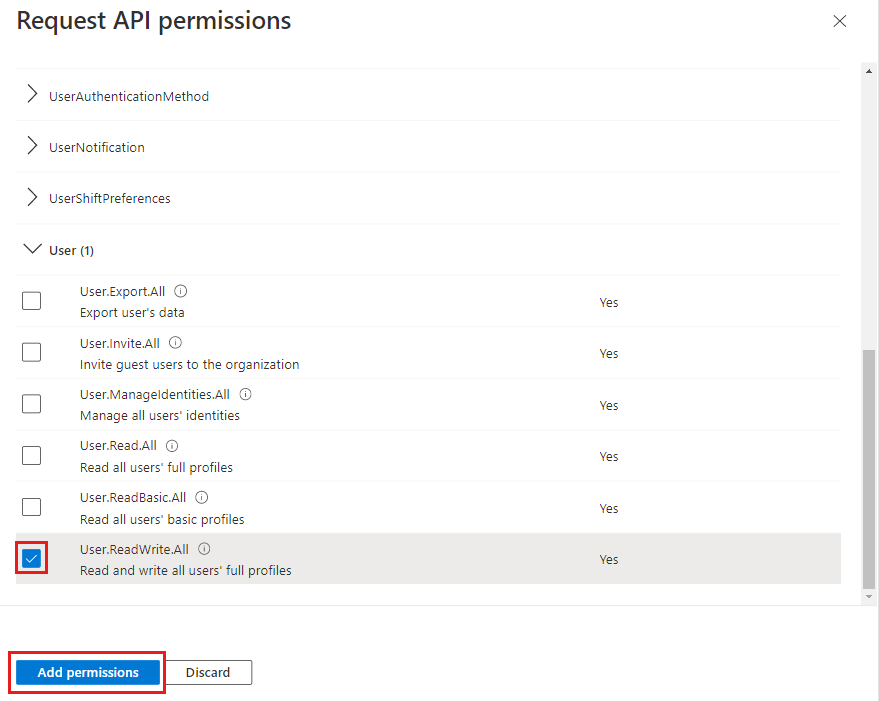Click the User.Invite.All permission name
Screen dimensions: 879x701
[x=120, y=343]
